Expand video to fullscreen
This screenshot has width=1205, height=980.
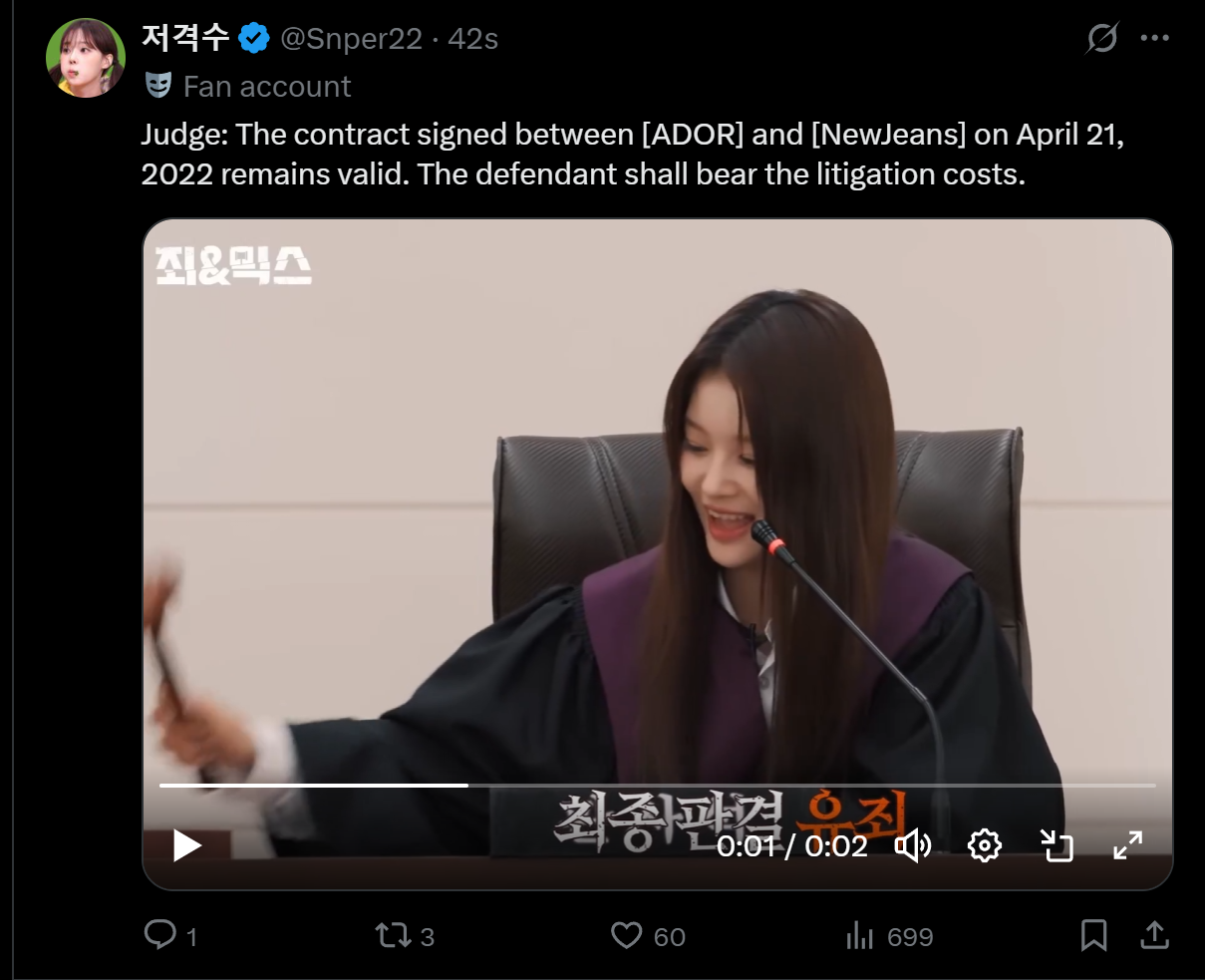pos(1127,846)
